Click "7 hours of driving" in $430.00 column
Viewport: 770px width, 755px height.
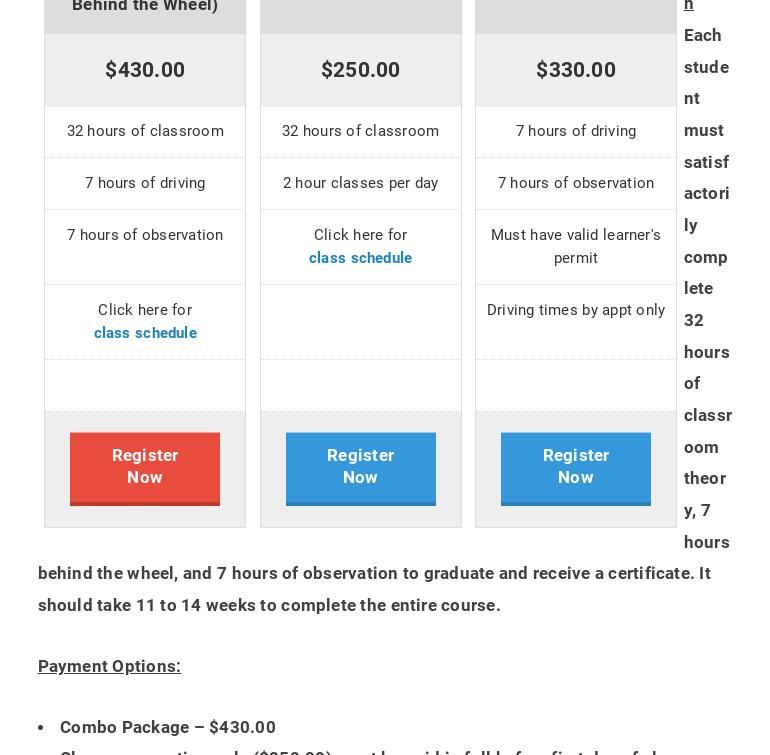(x=145, y=183)
